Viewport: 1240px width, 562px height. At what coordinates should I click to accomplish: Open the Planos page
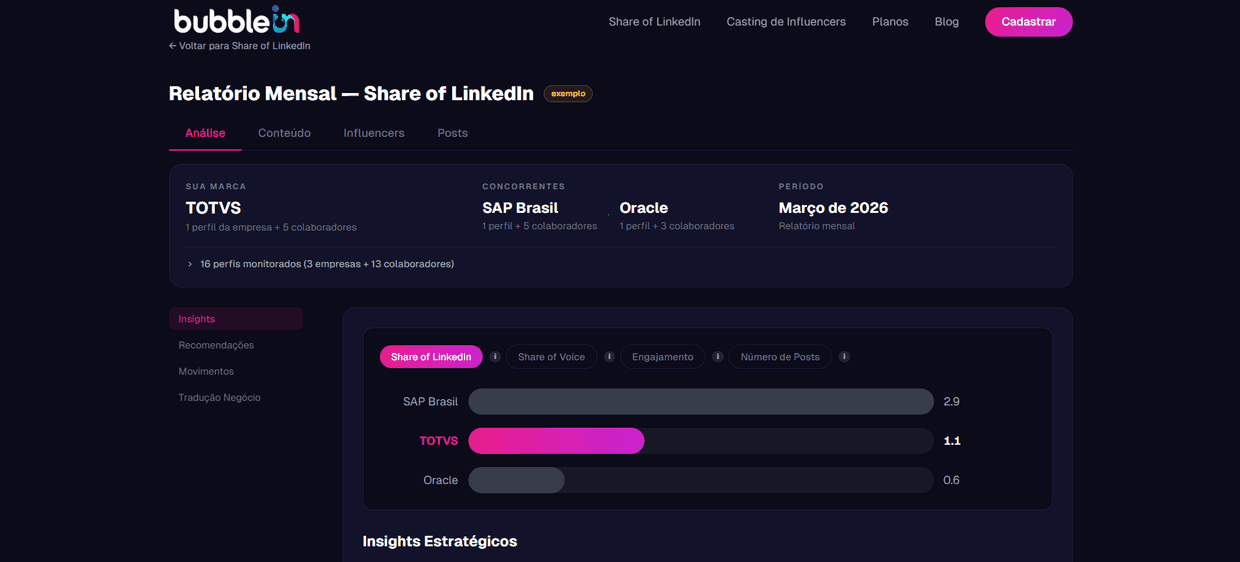[890, 22]
